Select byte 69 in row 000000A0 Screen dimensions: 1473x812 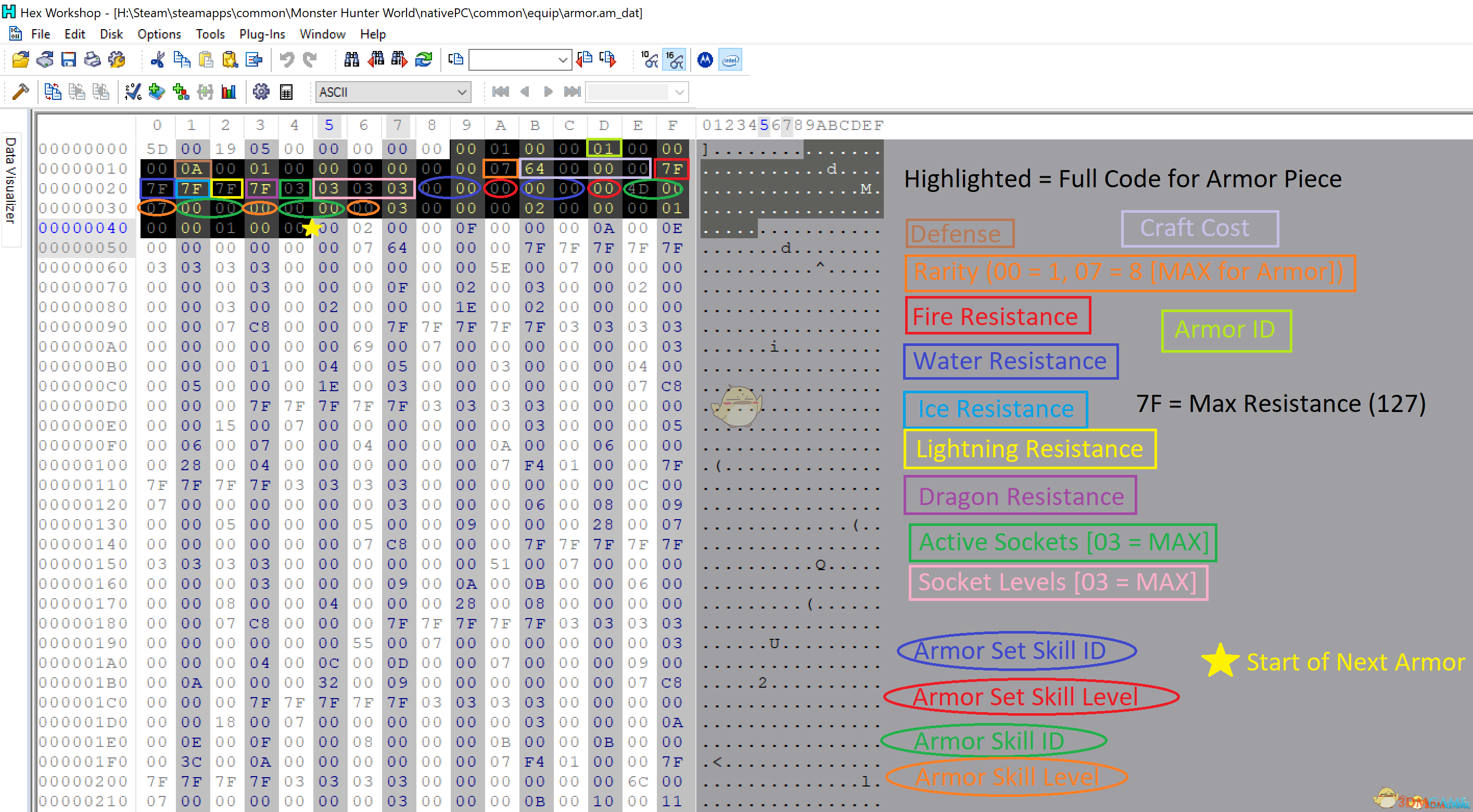(x=363, y=346)
